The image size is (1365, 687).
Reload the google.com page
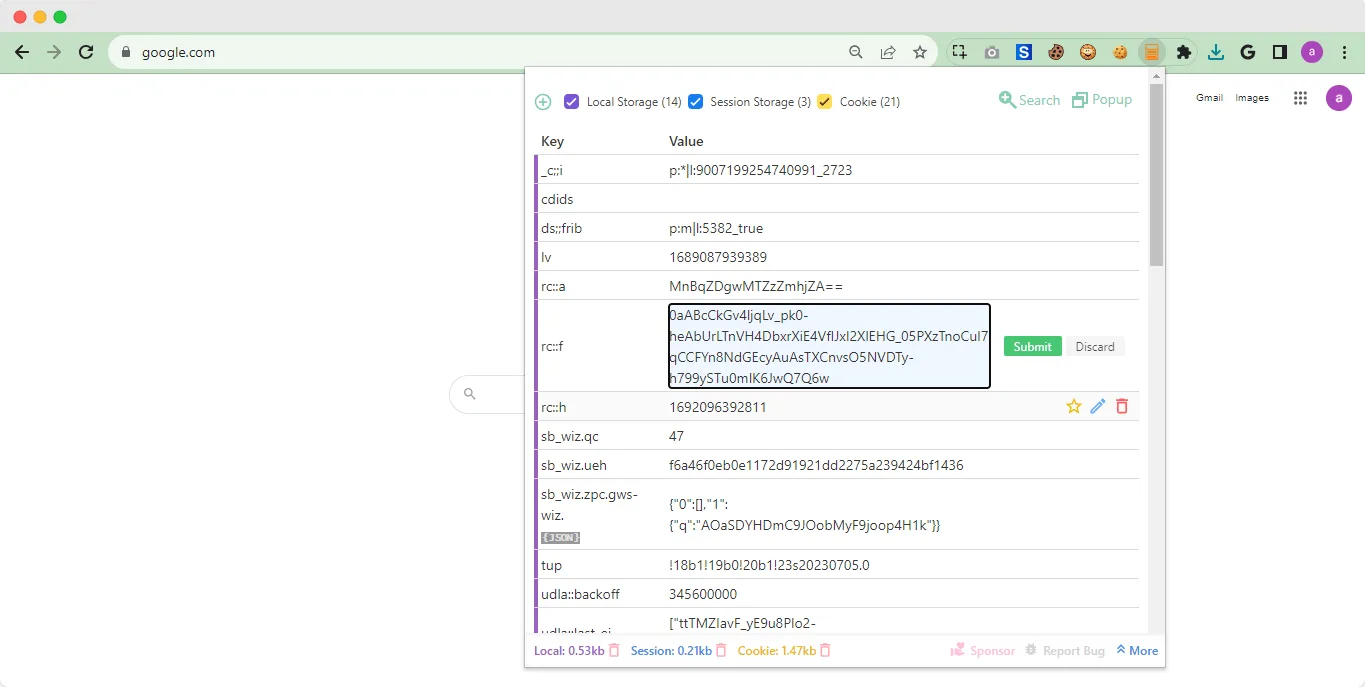(86, 52)
